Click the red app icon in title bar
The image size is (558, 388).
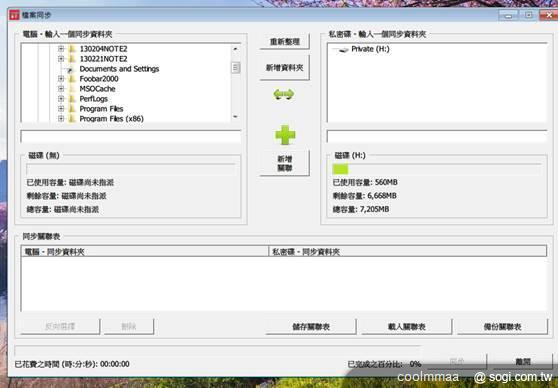(14, 15)
